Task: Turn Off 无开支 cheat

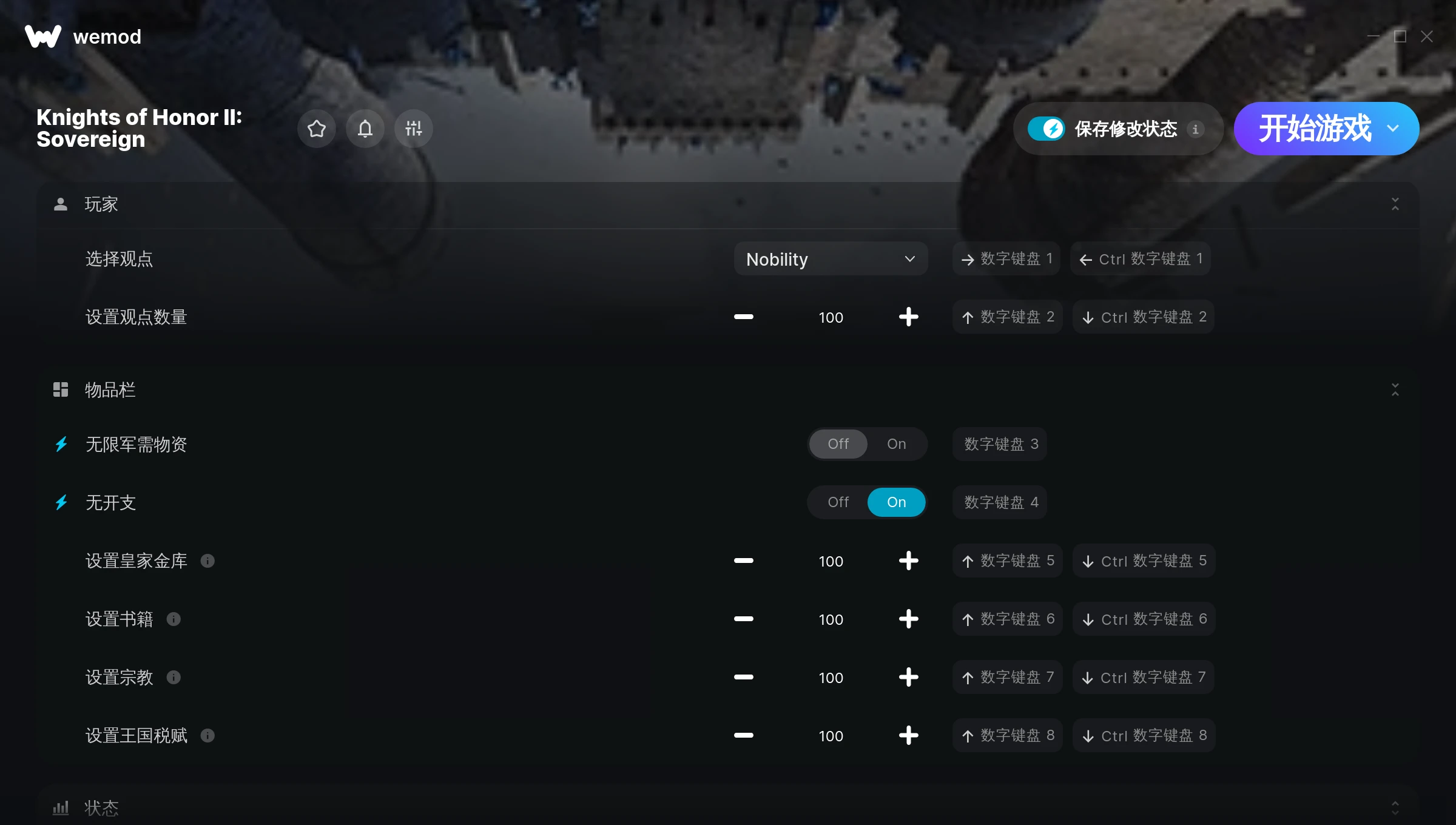Action: pyautogui.click(x=838, y=502)
